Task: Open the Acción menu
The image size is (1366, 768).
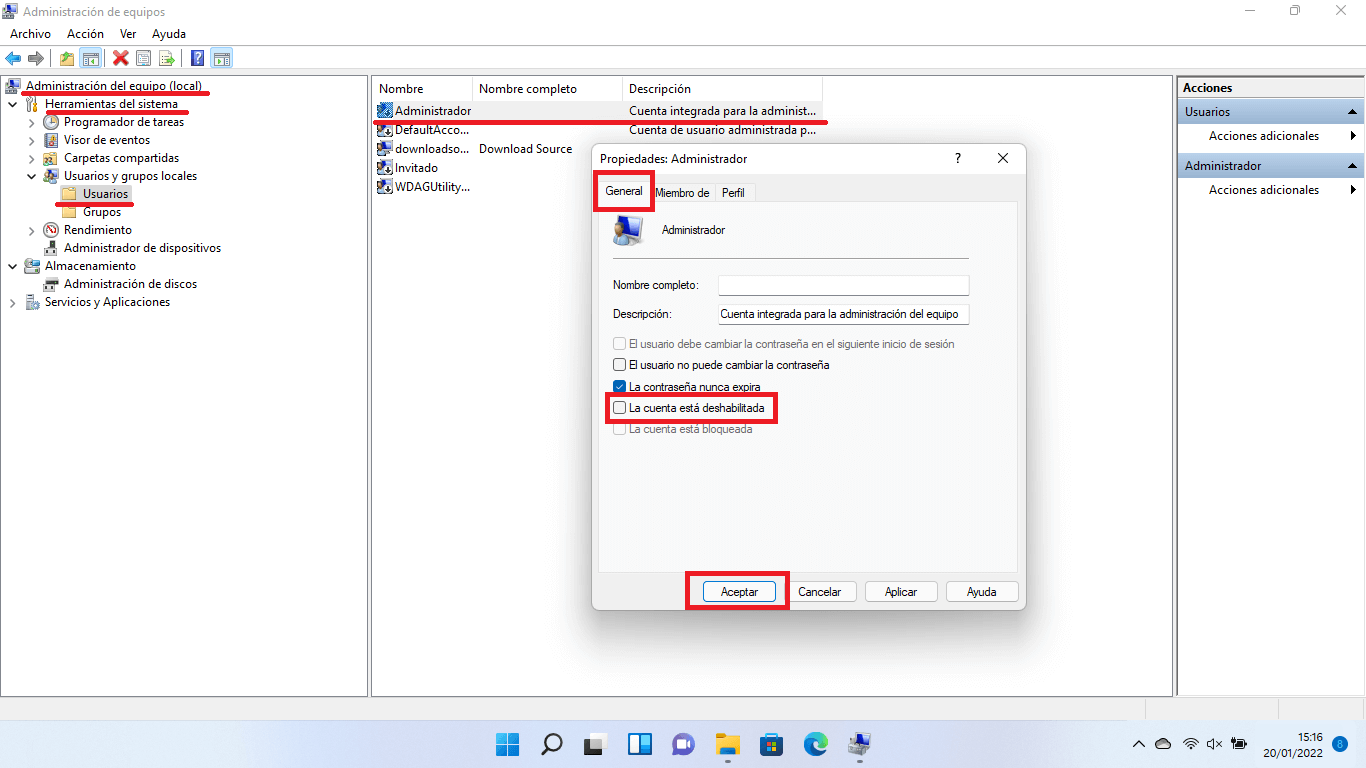Action: click(x=85, y=33)
